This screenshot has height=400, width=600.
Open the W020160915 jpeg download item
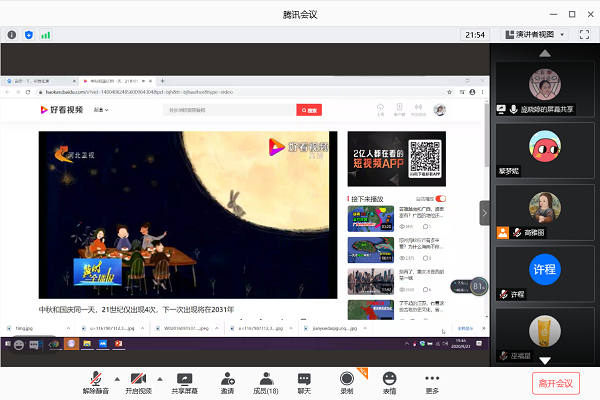coord(182,328)
